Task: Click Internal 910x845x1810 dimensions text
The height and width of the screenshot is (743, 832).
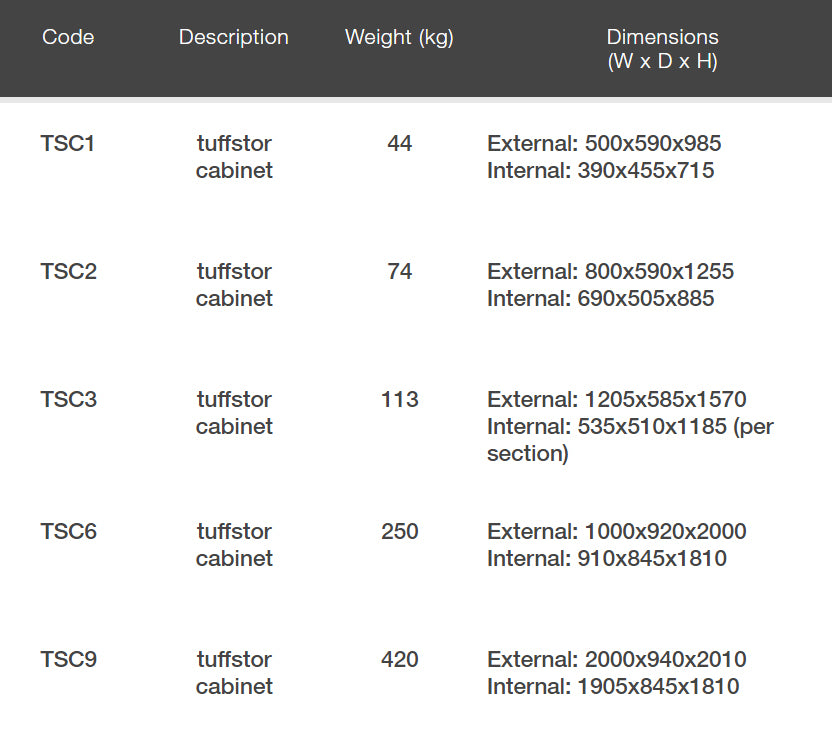Action: pos(606,559)
